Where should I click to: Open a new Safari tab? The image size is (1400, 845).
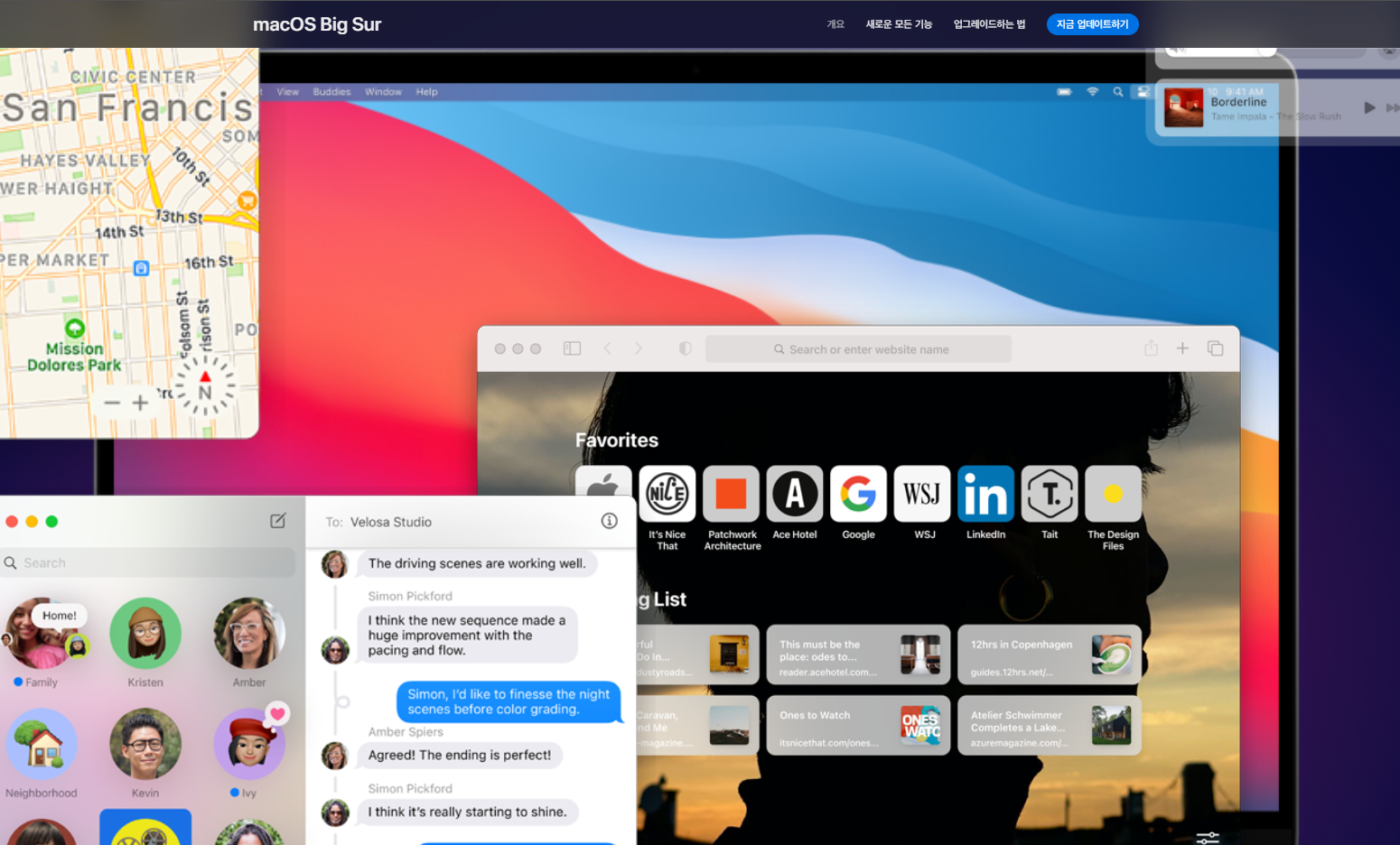pos(1182,348)
